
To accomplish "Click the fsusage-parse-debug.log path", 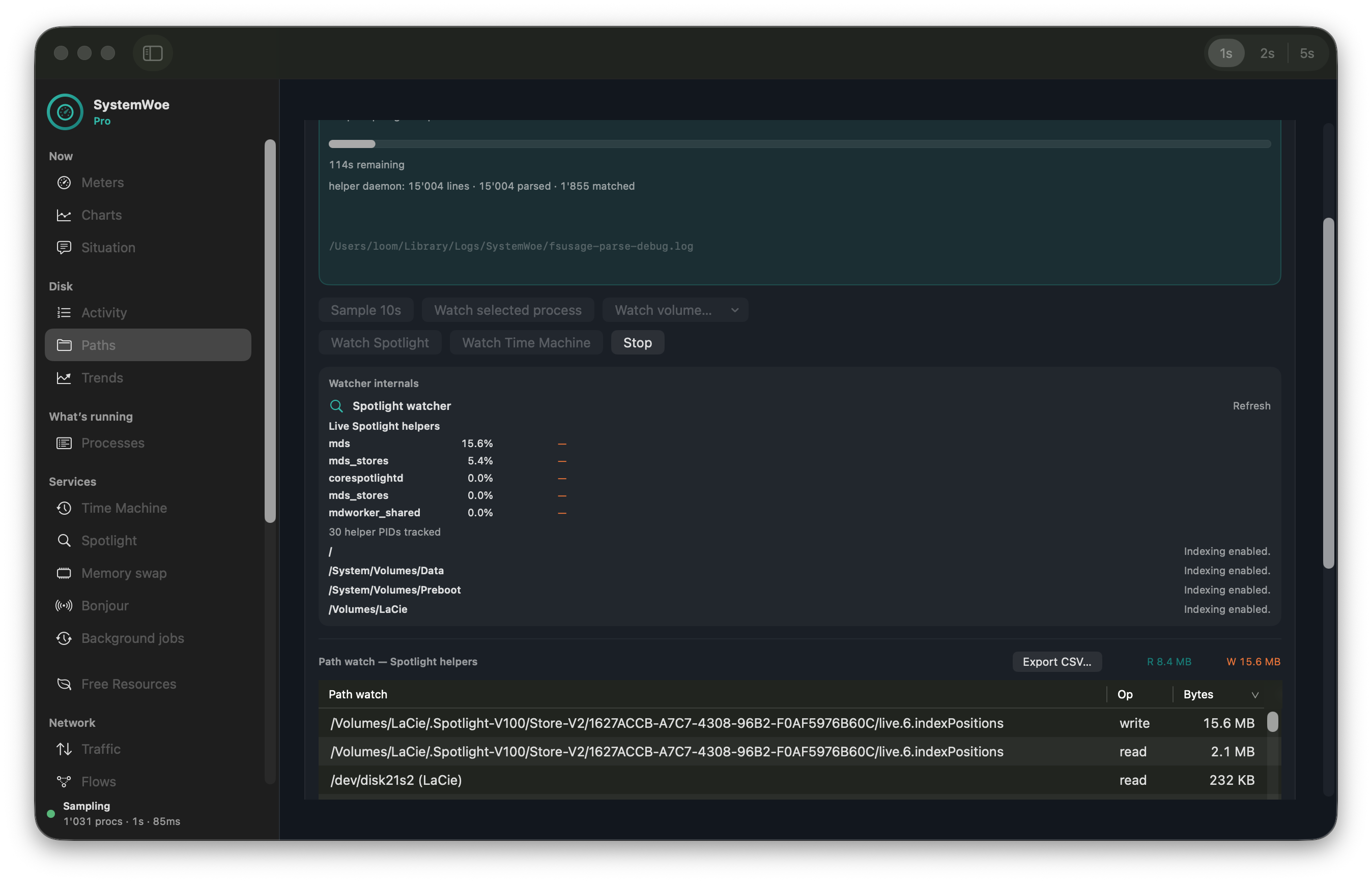I will click(x=510, y=247).
